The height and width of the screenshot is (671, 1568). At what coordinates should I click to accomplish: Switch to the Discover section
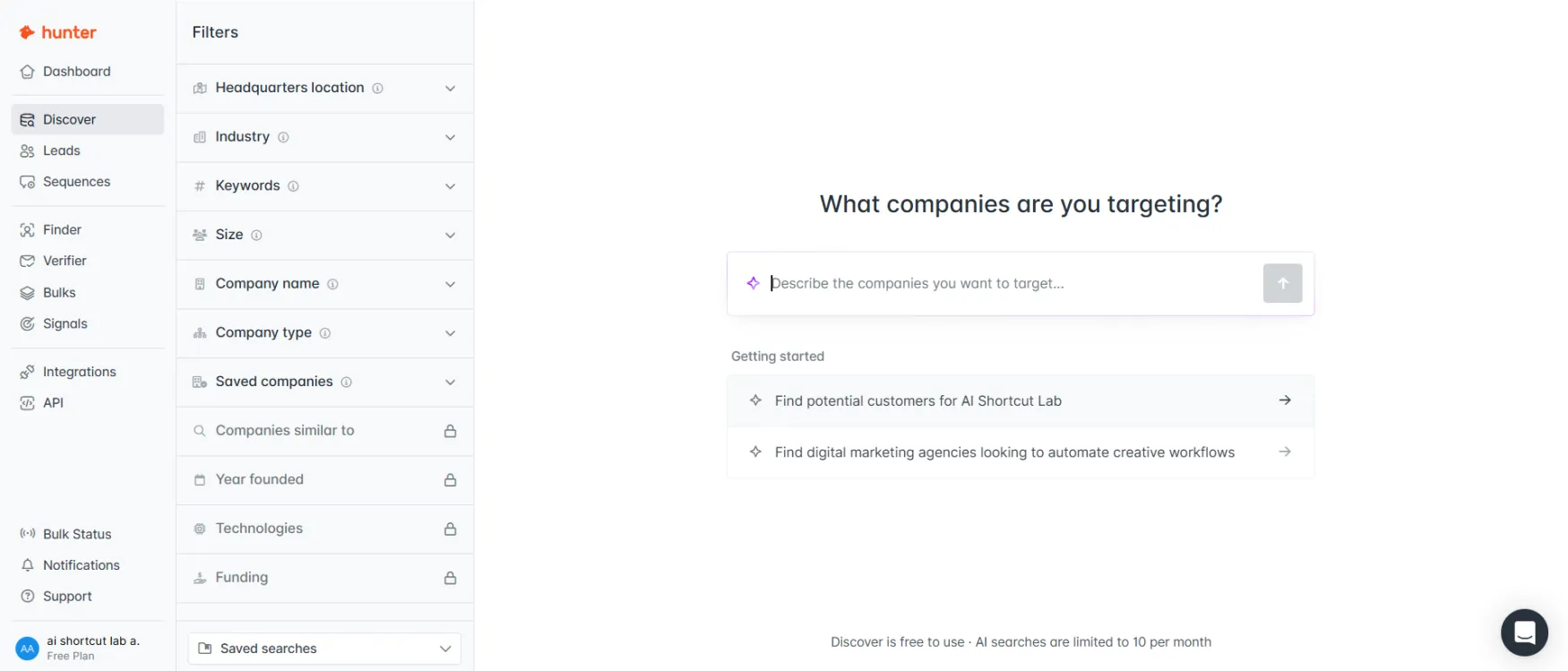point(68,118)
